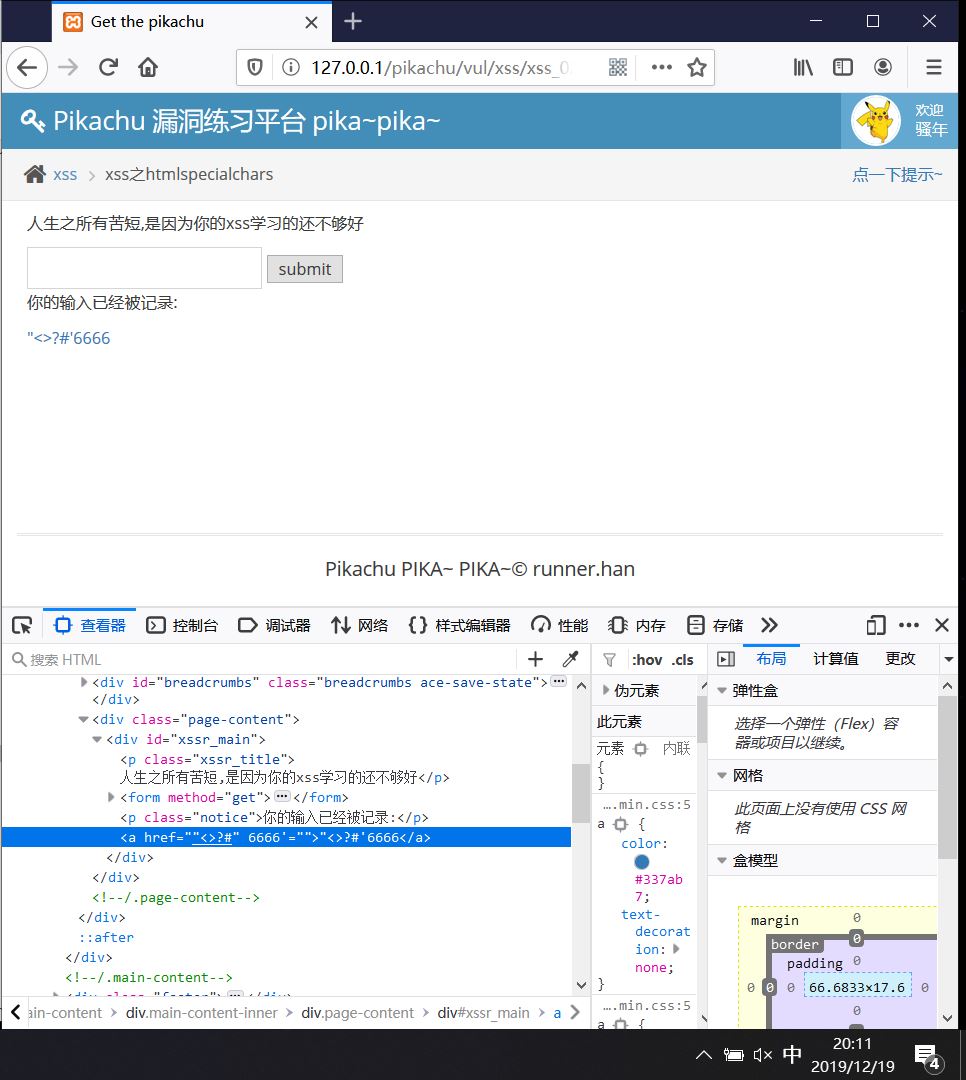Pick a color with the eyedropper
Image resolution: width=966 pixels, height=1080 pixels.
coord(571,659)
